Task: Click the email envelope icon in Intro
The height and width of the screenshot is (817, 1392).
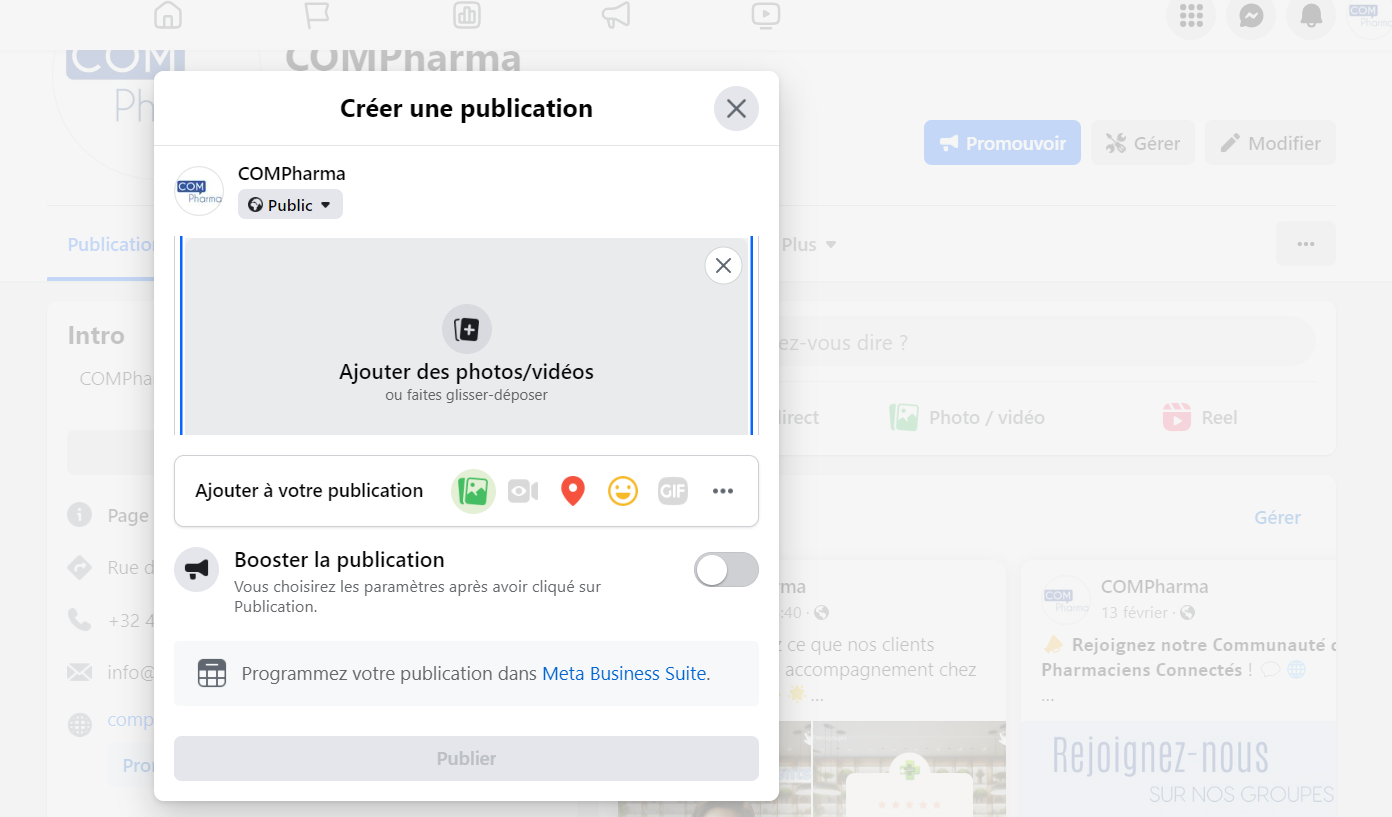Action: (80, 672)
